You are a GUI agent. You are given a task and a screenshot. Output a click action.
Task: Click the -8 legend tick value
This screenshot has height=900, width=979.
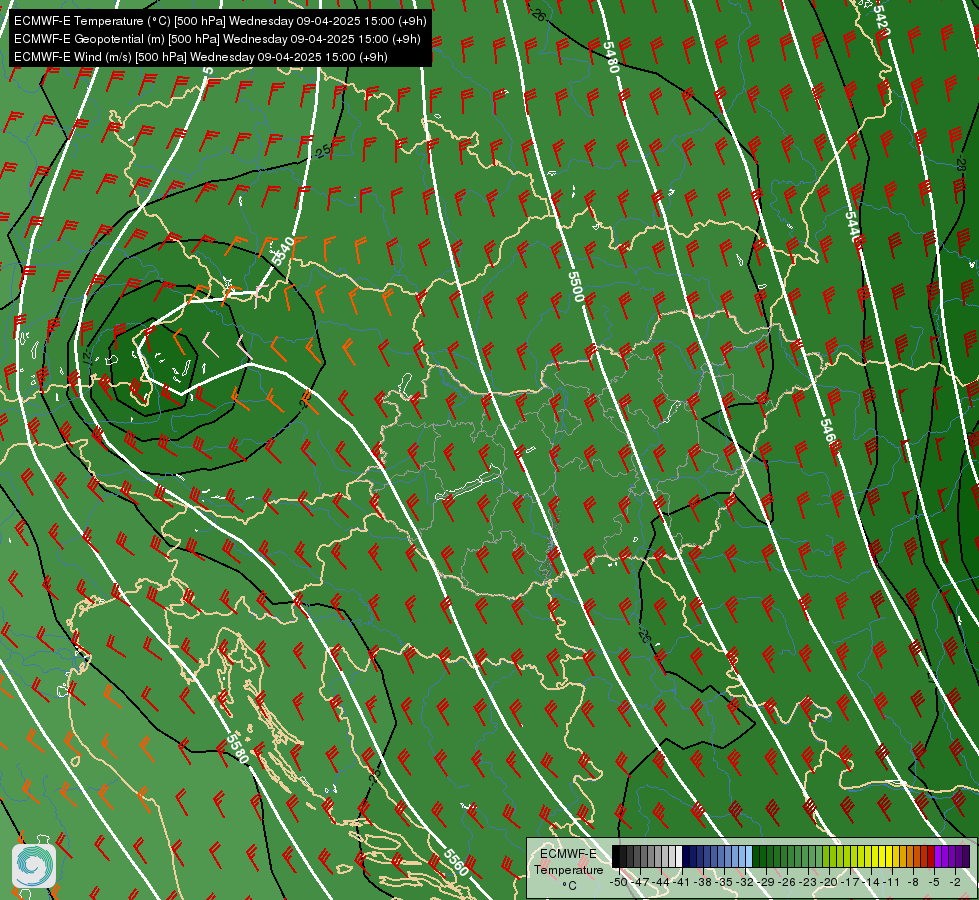913,882
